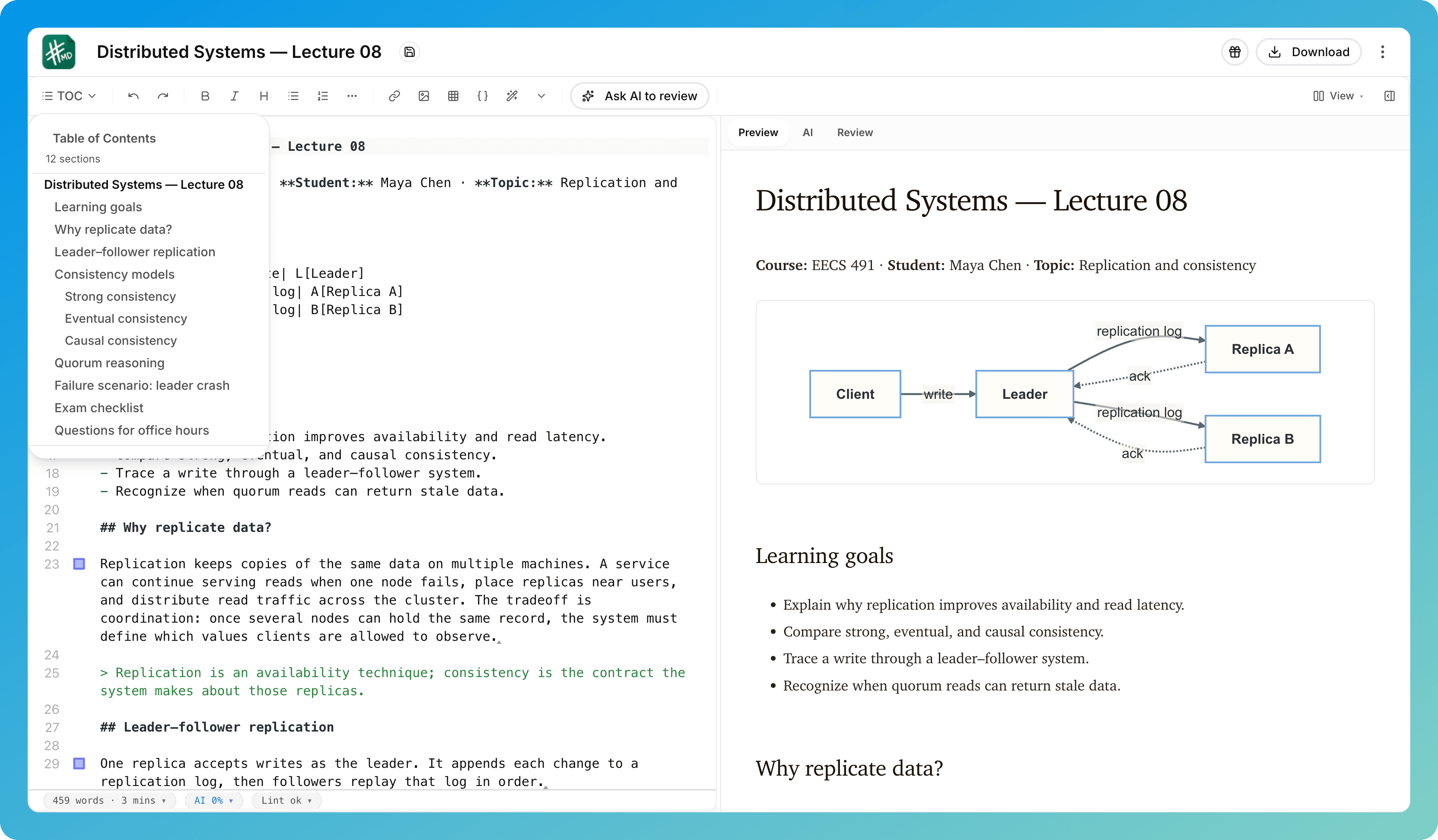This screenshot has width=1438, height=840.
Task: Click the line 29 gutter marker
Action: [x=80, y=763]
